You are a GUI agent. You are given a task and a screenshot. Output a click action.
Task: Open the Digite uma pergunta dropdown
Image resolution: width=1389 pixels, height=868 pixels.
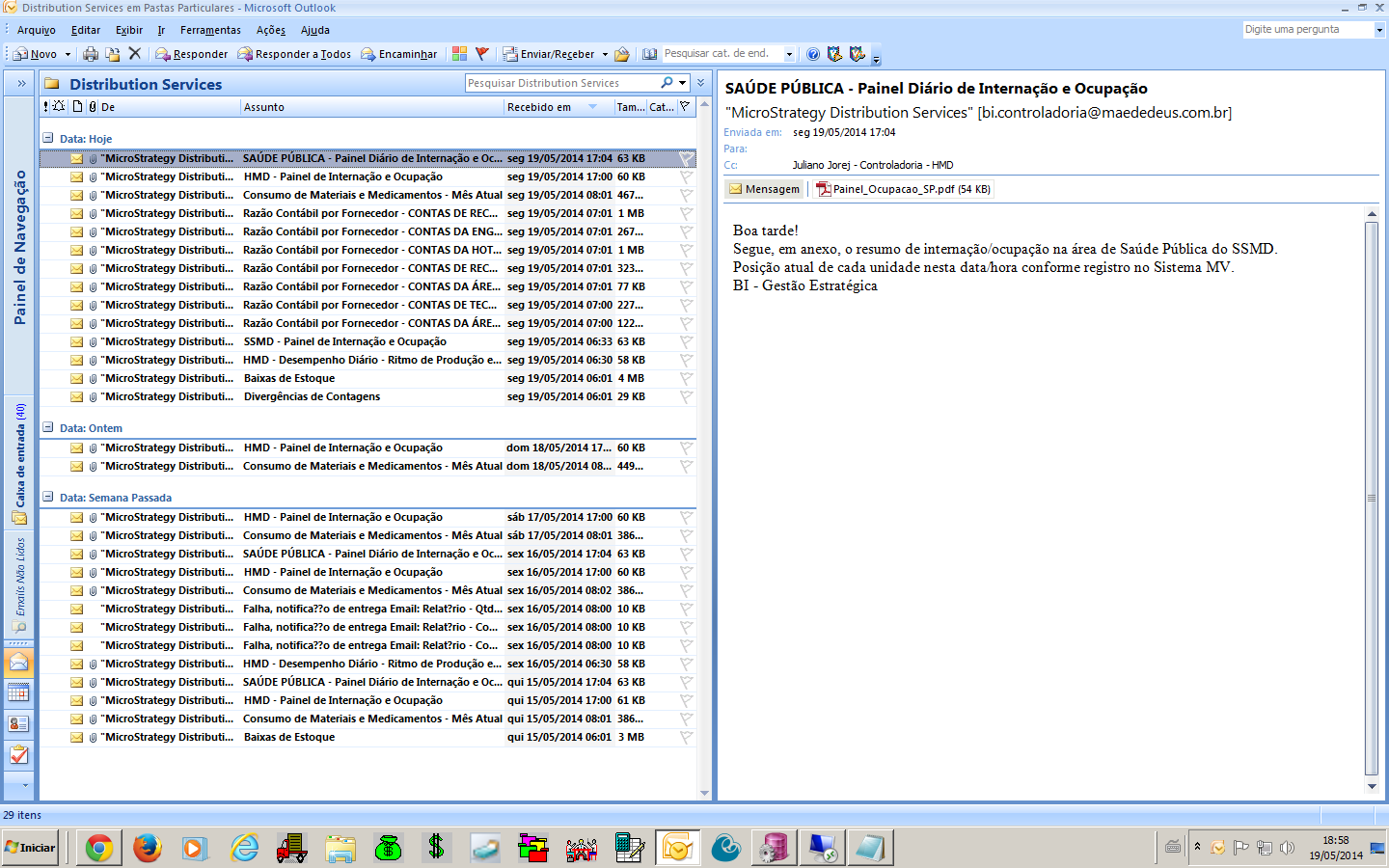(x=1379, y=30)
